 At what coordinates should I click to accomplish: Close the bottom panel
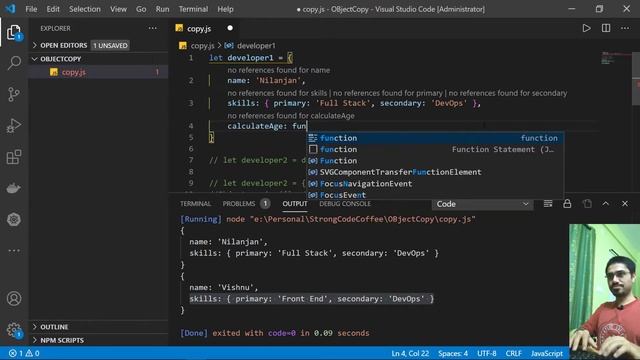pos(625,204)
